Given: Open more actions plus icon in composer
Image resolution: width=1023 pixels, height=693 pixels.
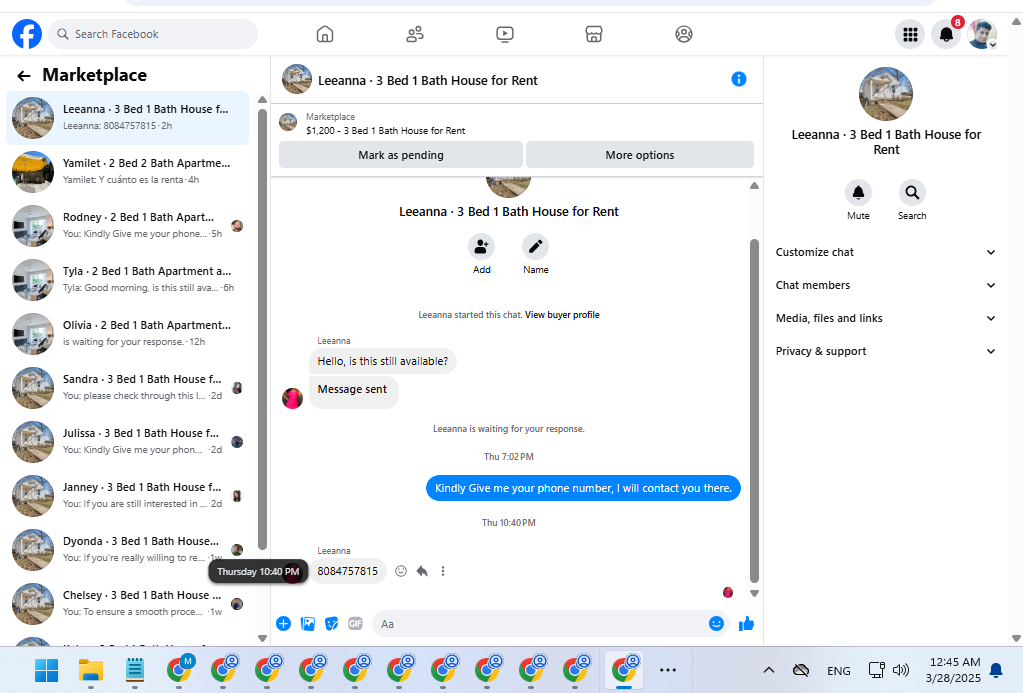Looking at the screenshot, I should tap(283, 624).
